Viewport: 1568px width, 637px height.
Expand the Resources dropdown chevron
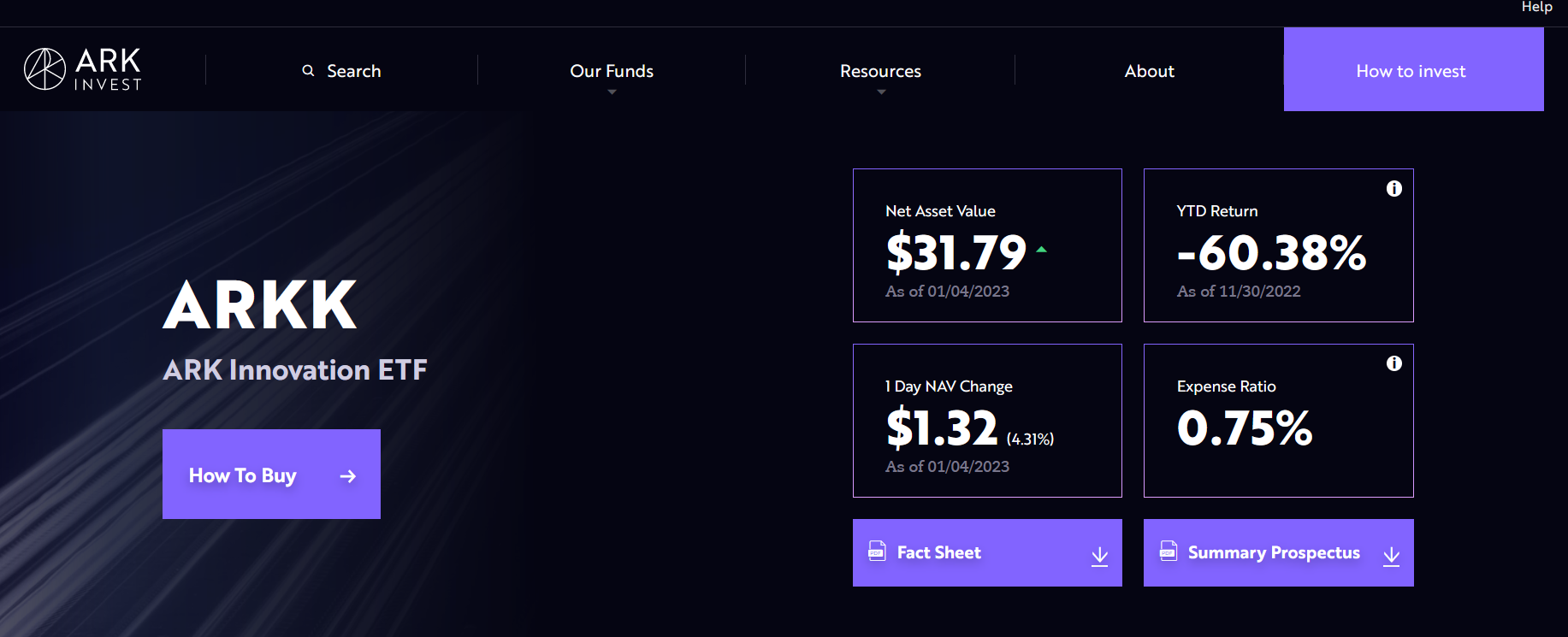click(x=881, y=92)
